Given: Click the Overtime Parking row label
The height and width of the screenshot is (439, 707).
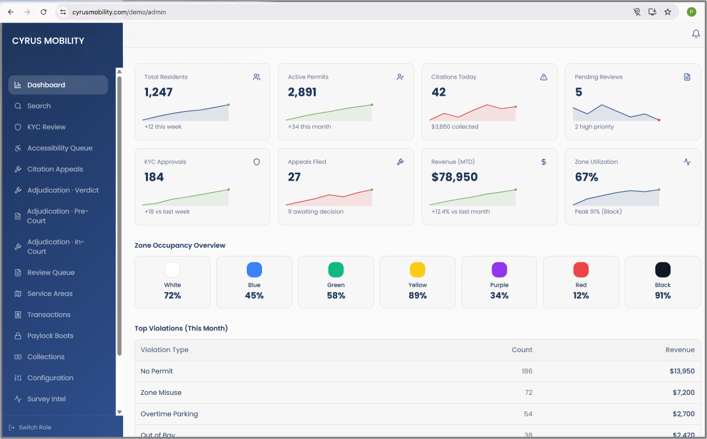Looking at the screenshot, I should point(169,414).
